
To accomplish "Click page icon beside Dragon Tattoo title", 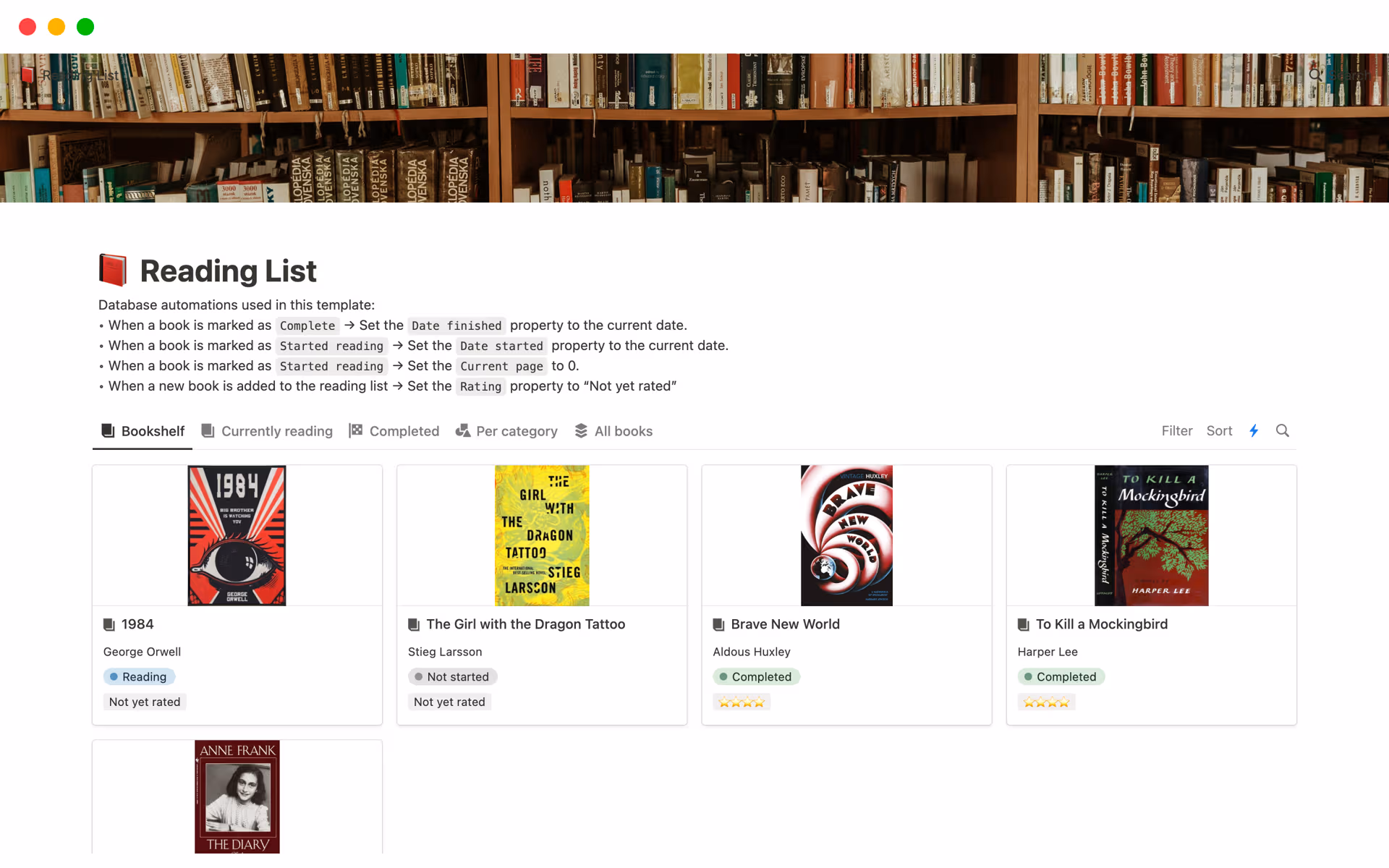I will pyautogui.click(x=414, y=624).
